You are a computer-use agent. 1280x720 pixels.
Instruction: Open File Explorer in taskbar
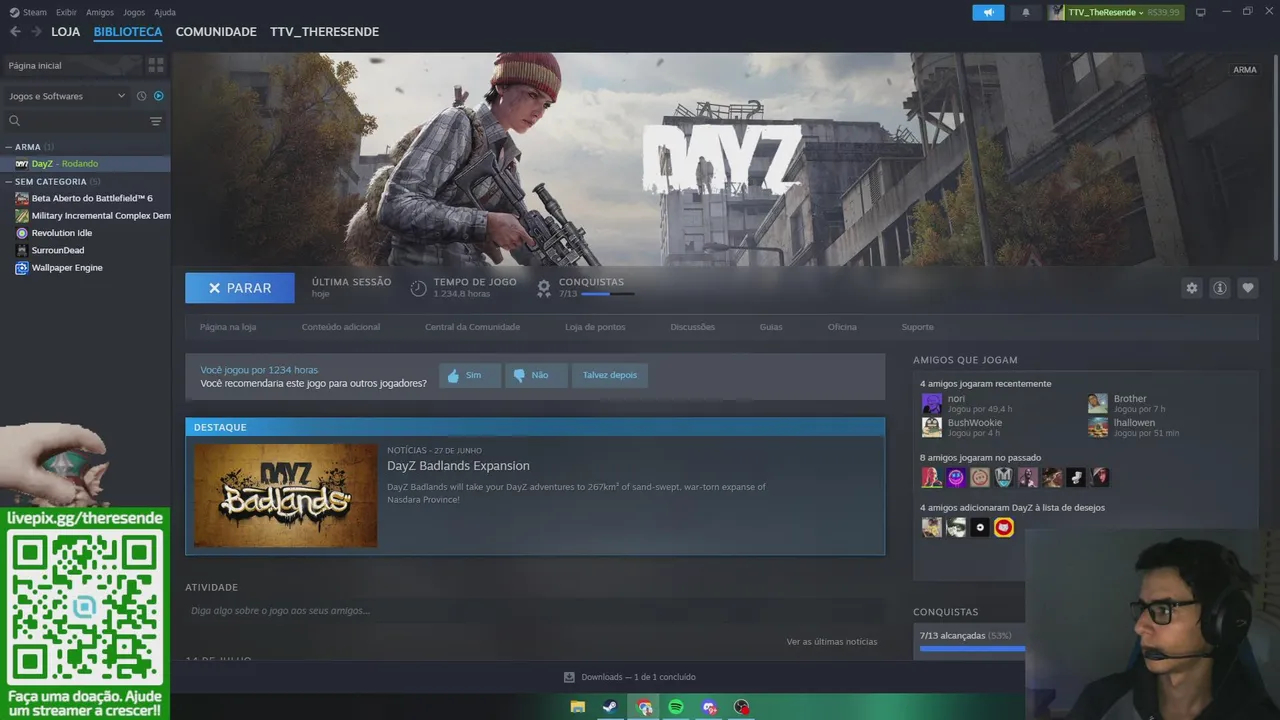[x=578, y=707]
